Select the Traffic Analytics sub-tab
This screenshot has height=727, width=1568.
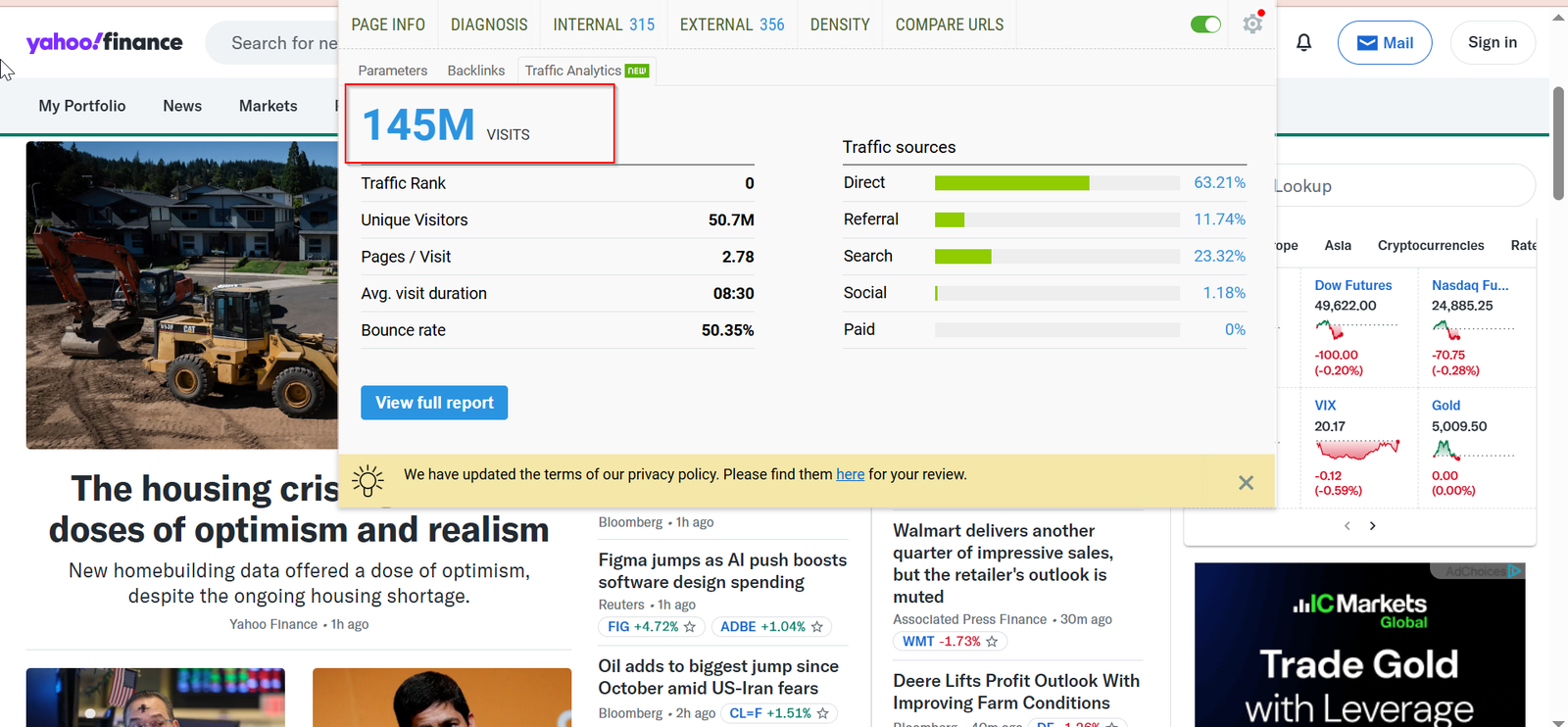pos(586,71)
